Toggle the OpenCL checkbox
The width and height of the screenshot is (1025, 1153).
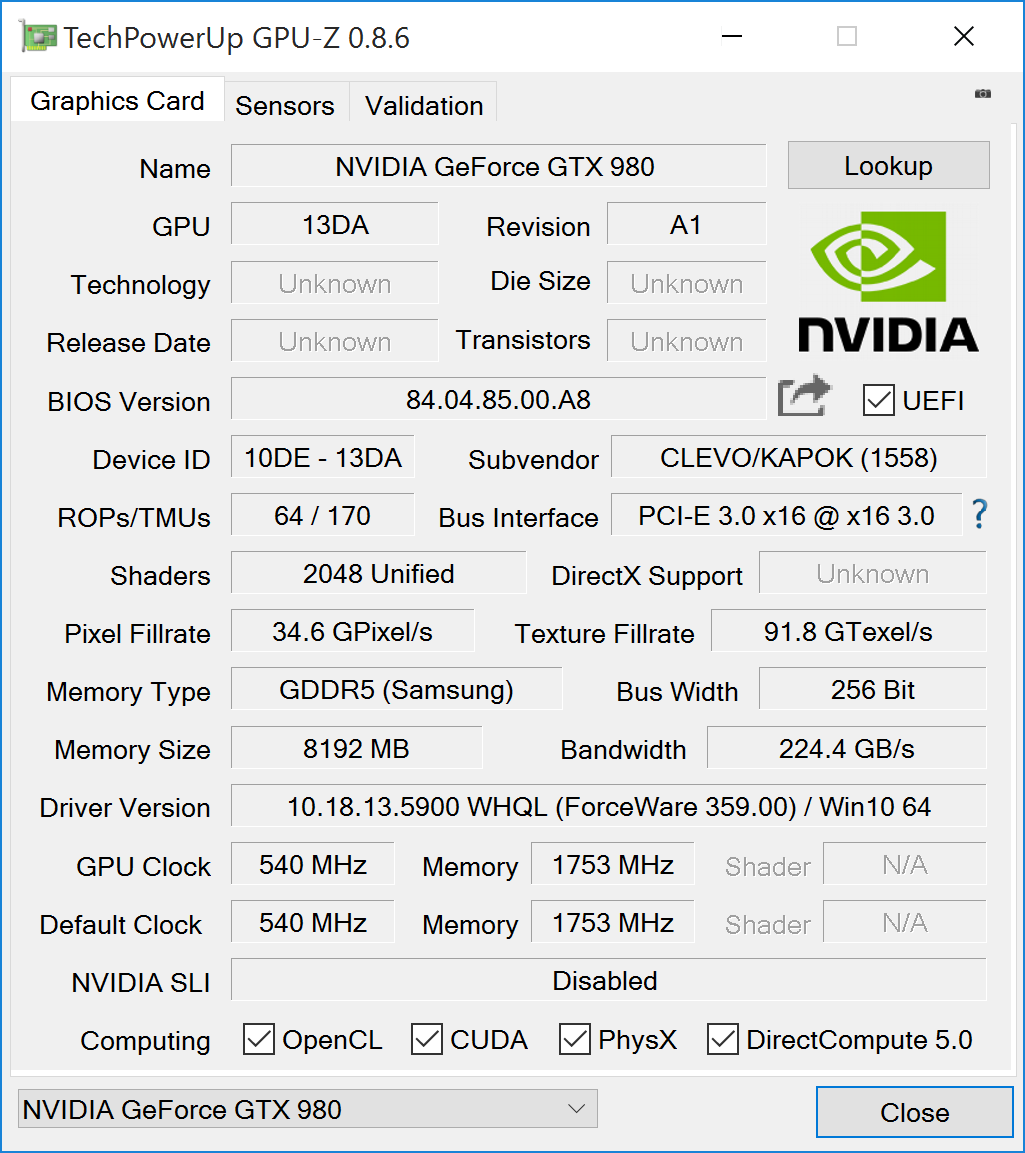[259, 1039]
